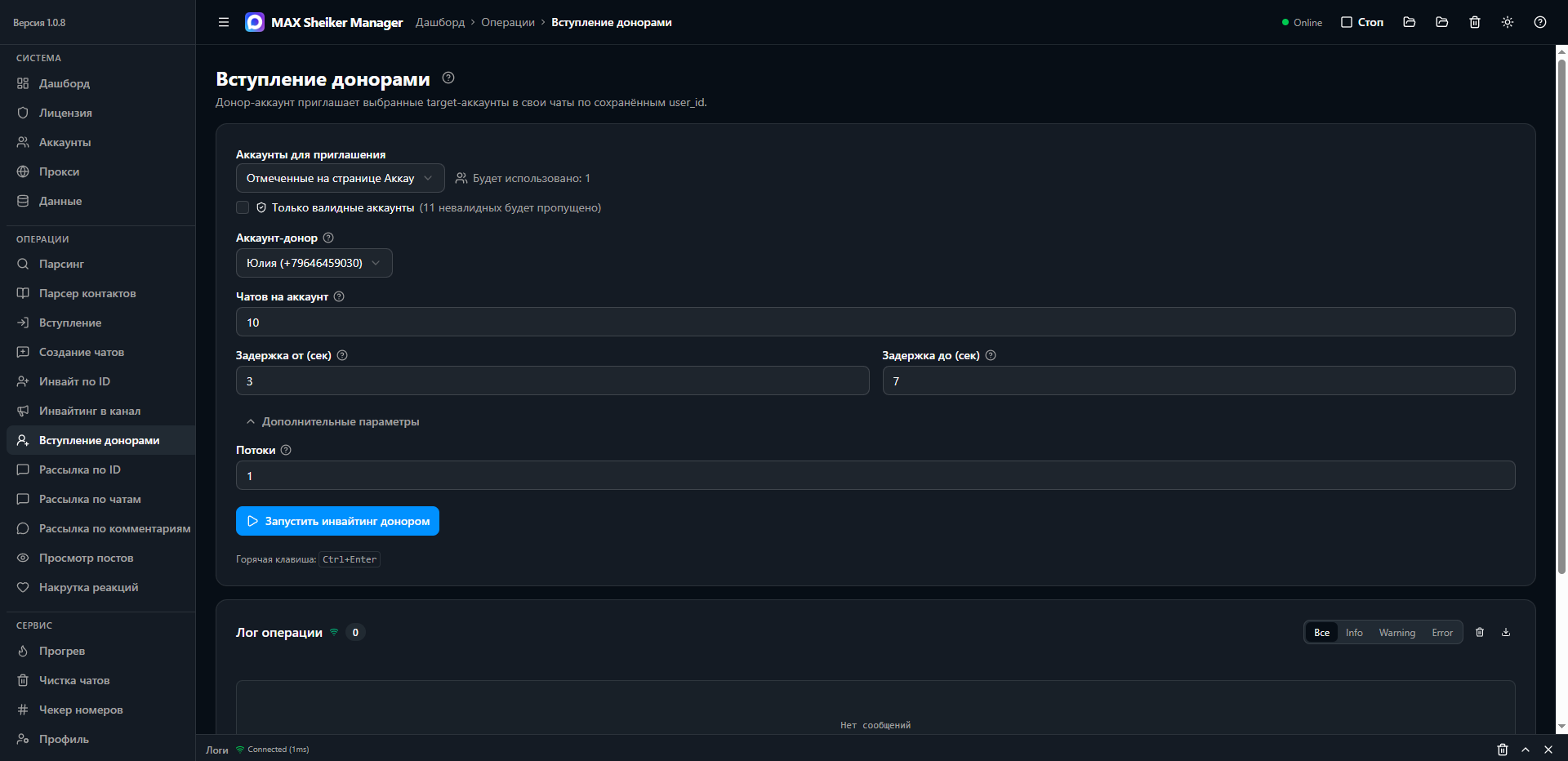Open help circle icon in top bar

1540,22
